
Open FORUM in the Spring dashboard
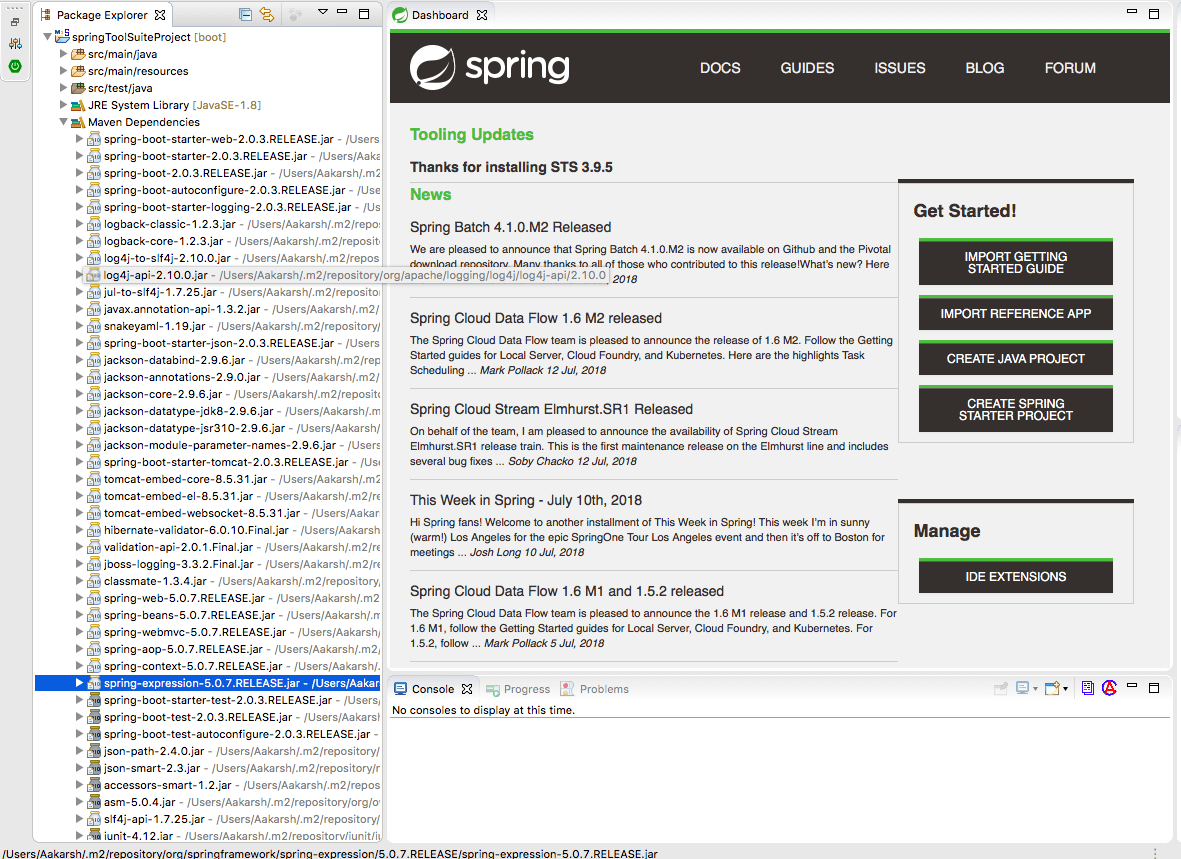click(x=1070, y=68)
